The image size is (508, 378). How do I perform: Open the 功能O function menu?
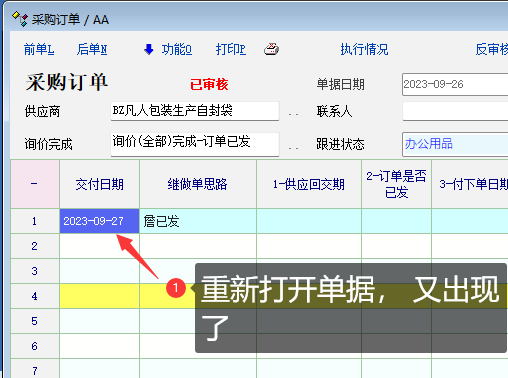[x=177, y=49]
